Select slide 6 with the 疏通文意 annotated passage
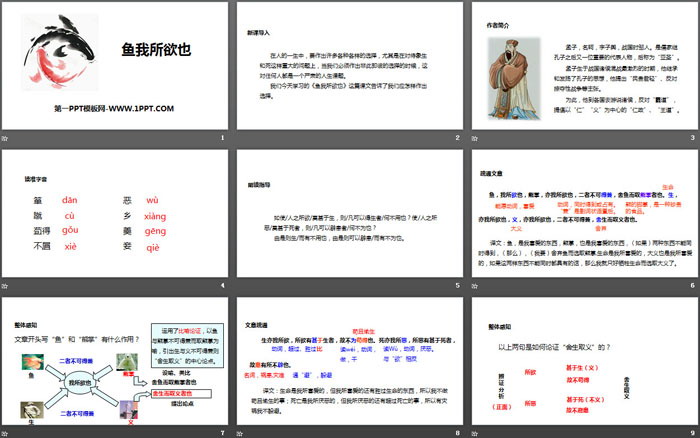This screenshot has width=700, height=438. 585,213
